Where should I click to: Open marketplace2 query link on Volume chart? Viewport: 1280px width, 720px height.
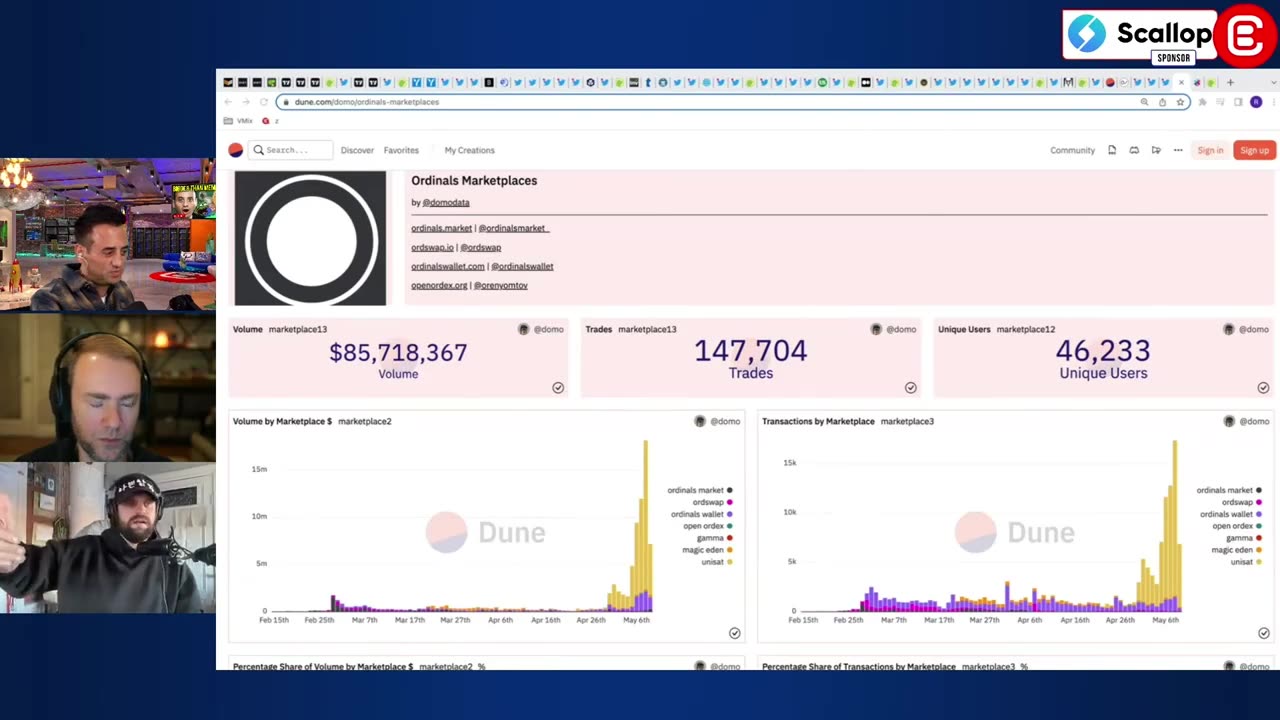[x=365, y=421]
